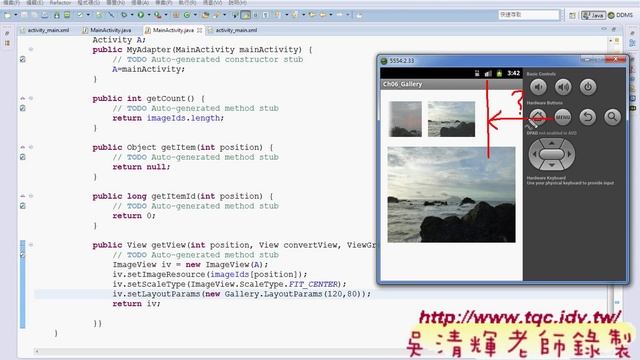Click the DPAD down arrow
The height and width of the screenshot is (360, 640).
551,165
